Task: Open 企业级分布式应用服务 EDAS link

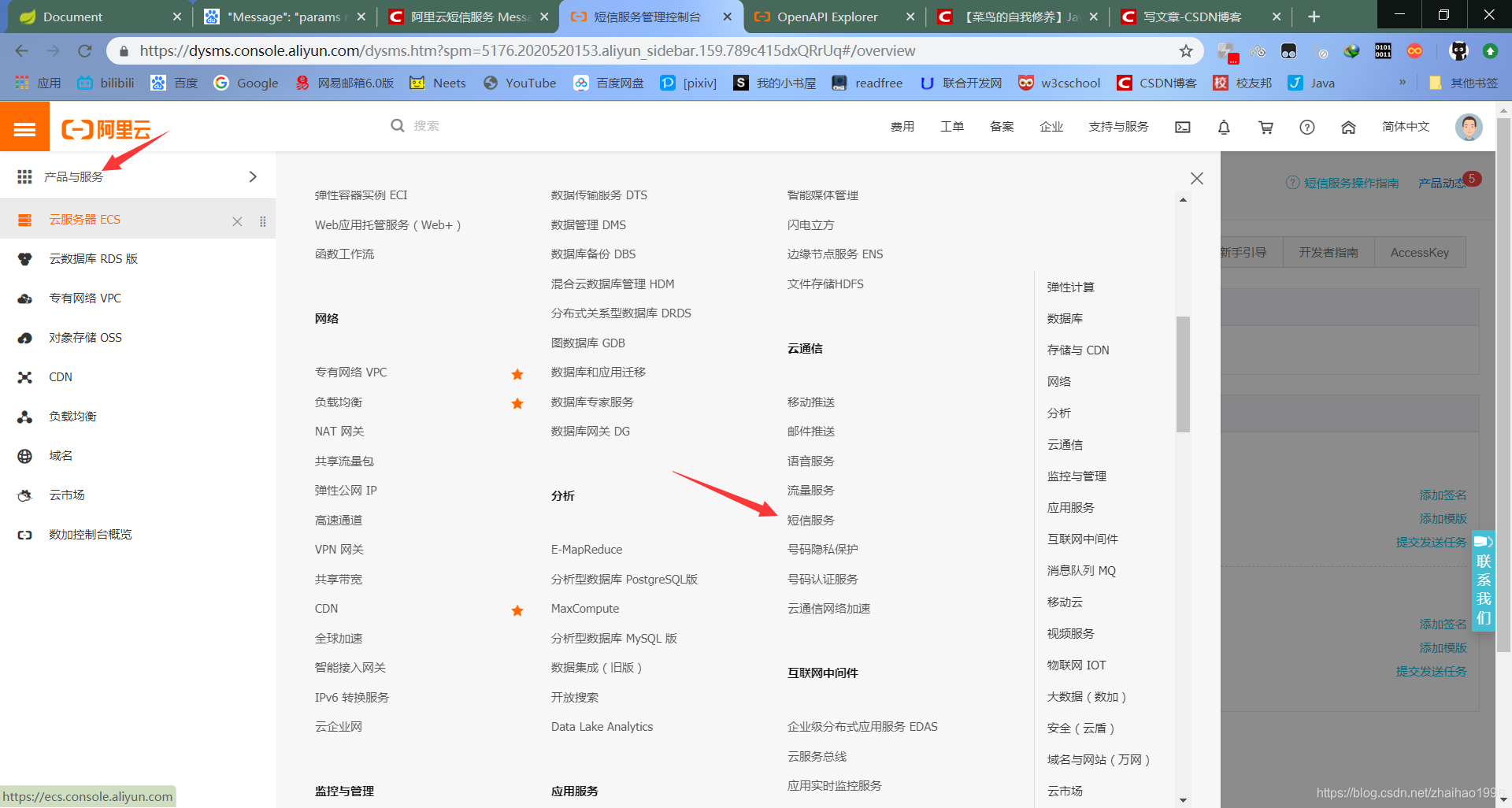Action: tap(862, 726)
